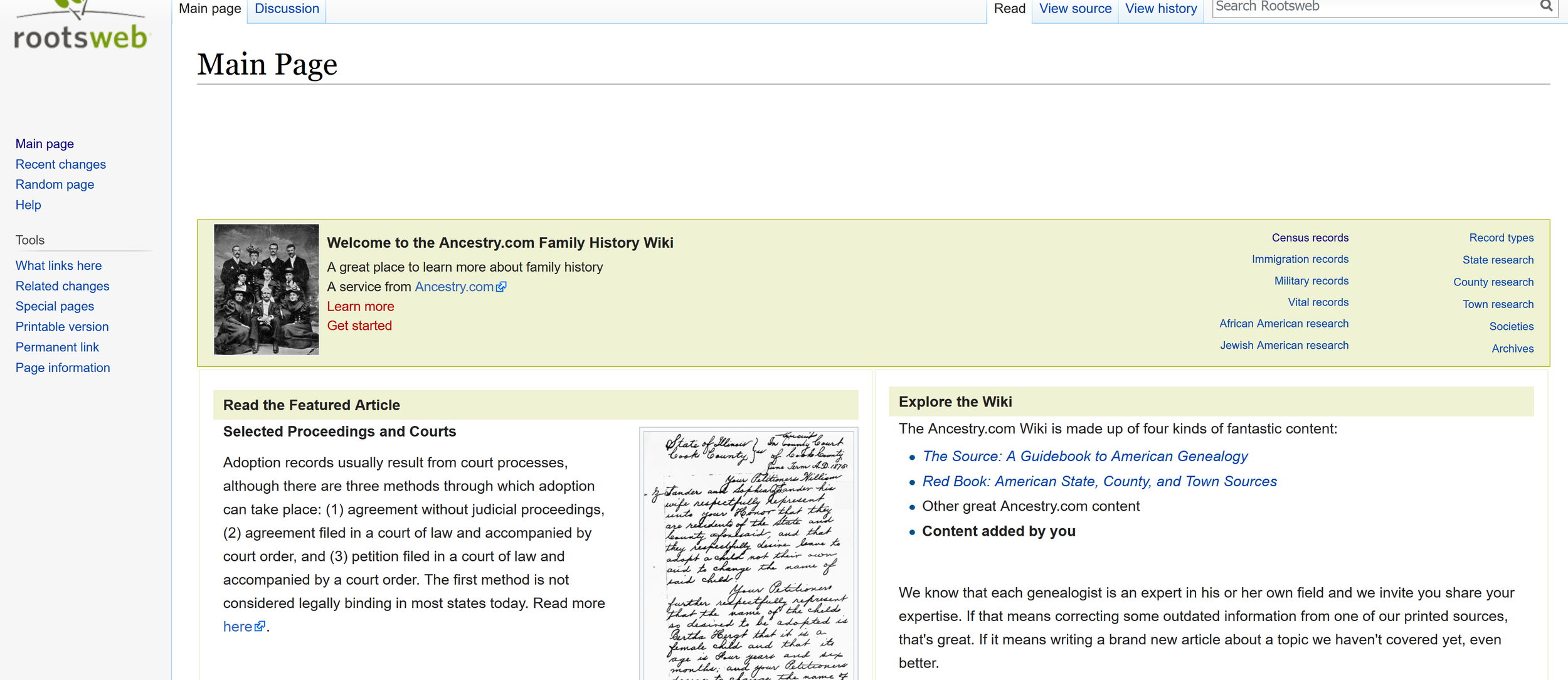The height and width of the screenshot is (680, 1568).
Task: Click What links here tool
Action: tap(58, 266)
